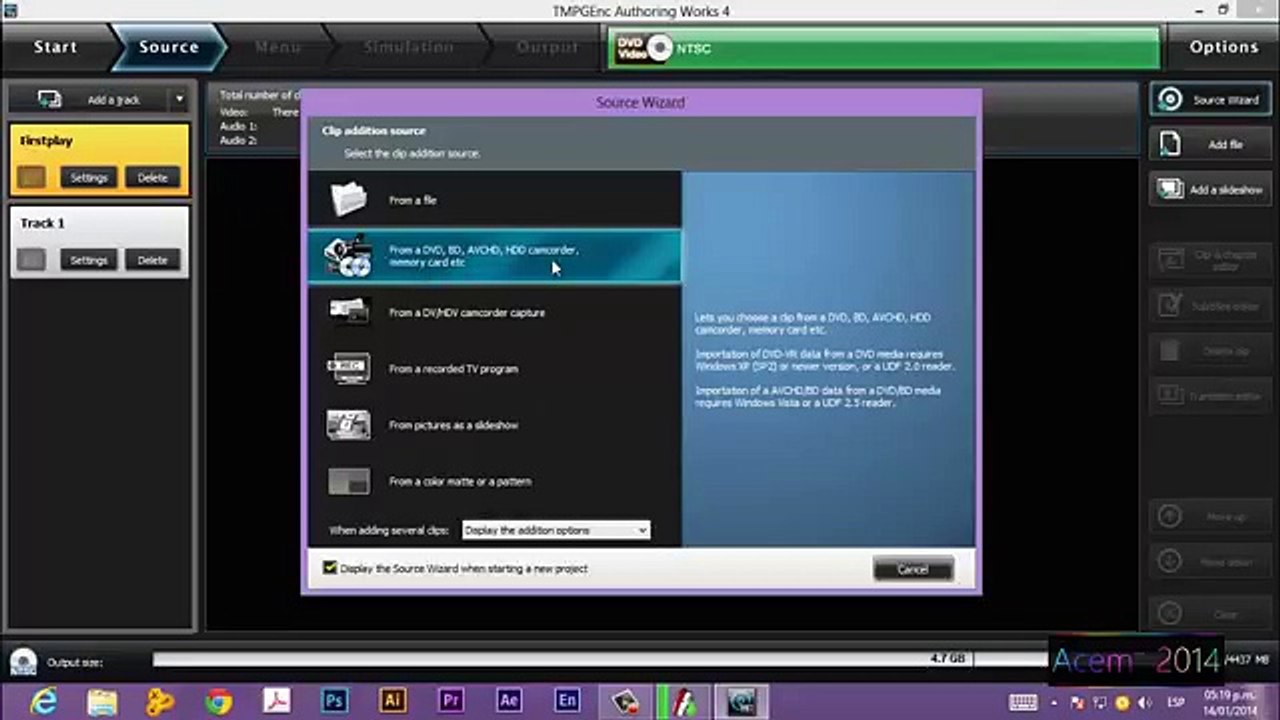Click the Add file button icon
The image size is (1280, 720).
1169,144
